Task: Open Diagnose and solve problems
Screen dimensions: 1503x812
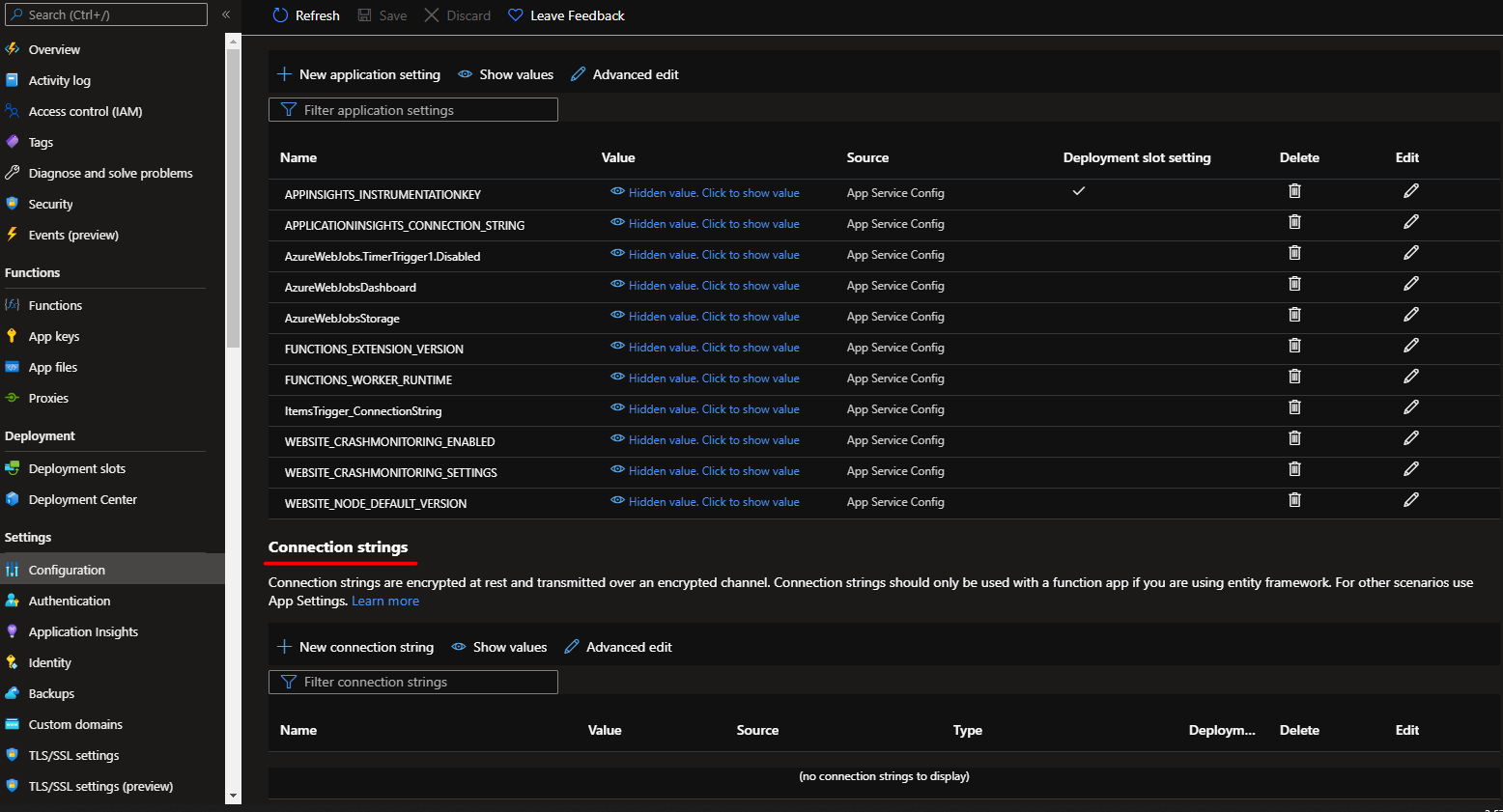Action: pyautogui.click(x=112, y=173)
